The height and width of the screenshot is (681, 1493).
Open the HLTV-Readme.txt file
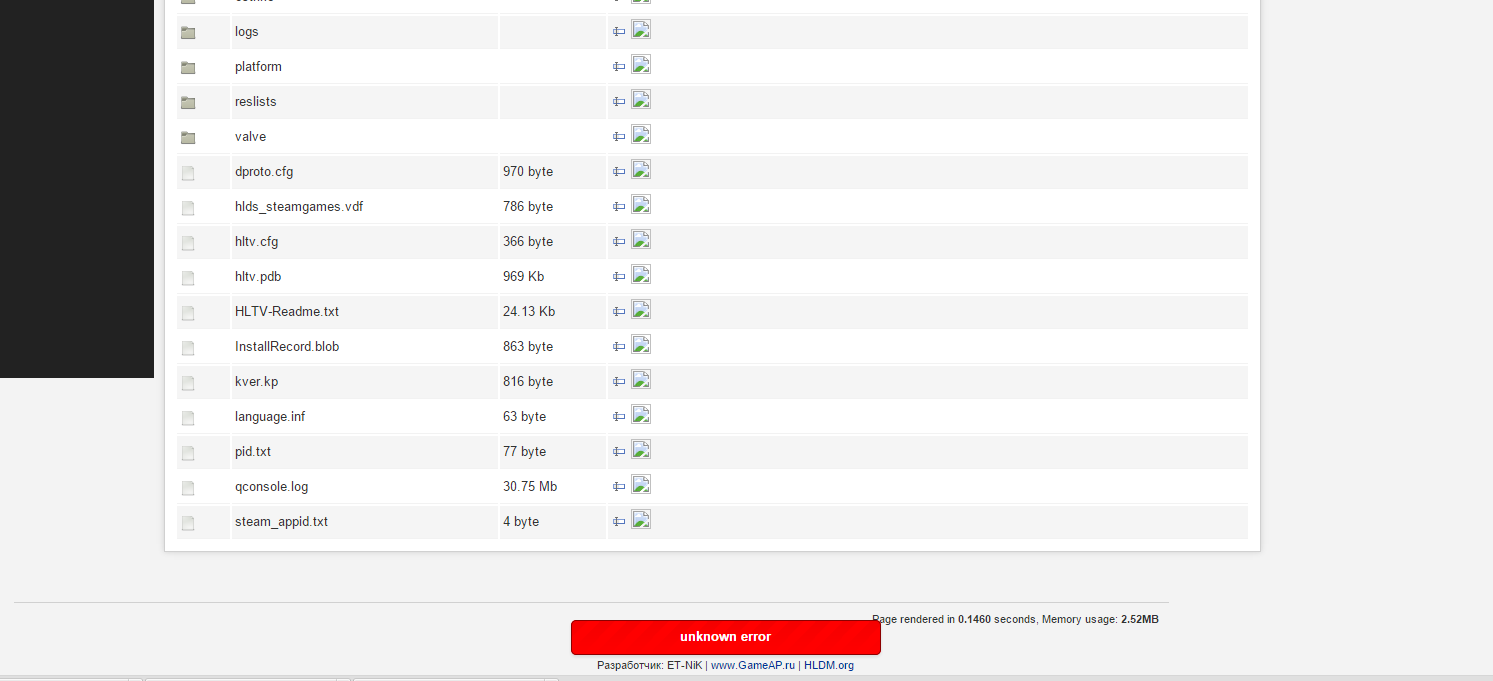pyautogui.click(x=286, y=312)
